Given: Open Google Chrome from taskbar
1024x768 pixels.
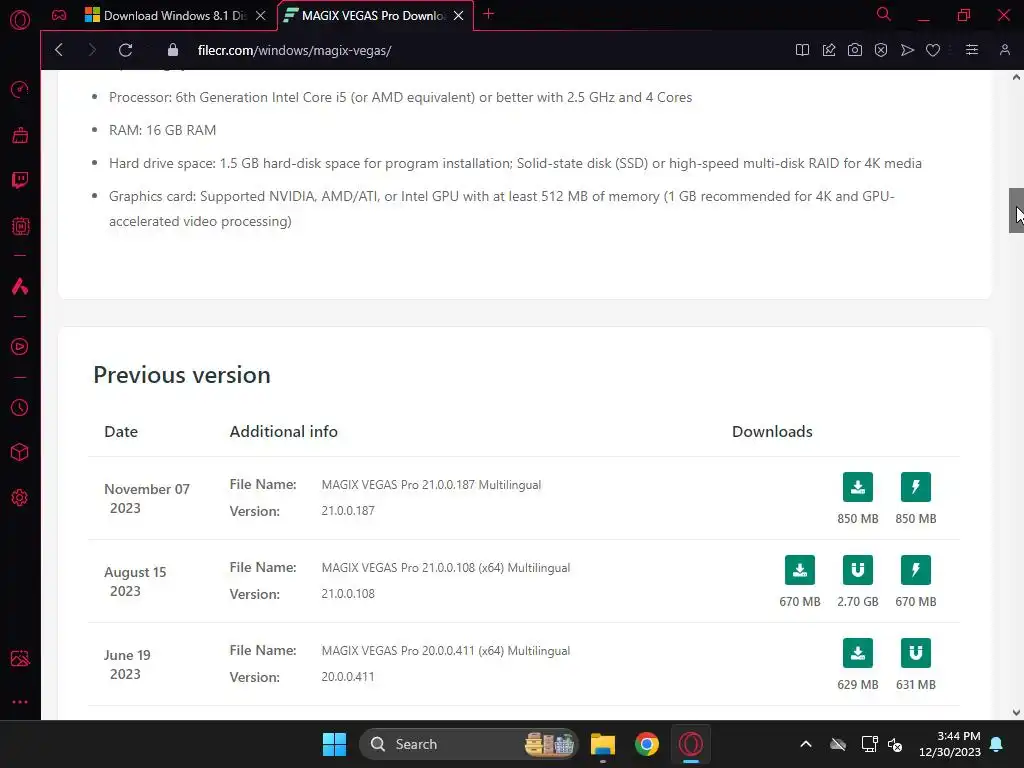Looking at the screenshot, I should point(647,744).
